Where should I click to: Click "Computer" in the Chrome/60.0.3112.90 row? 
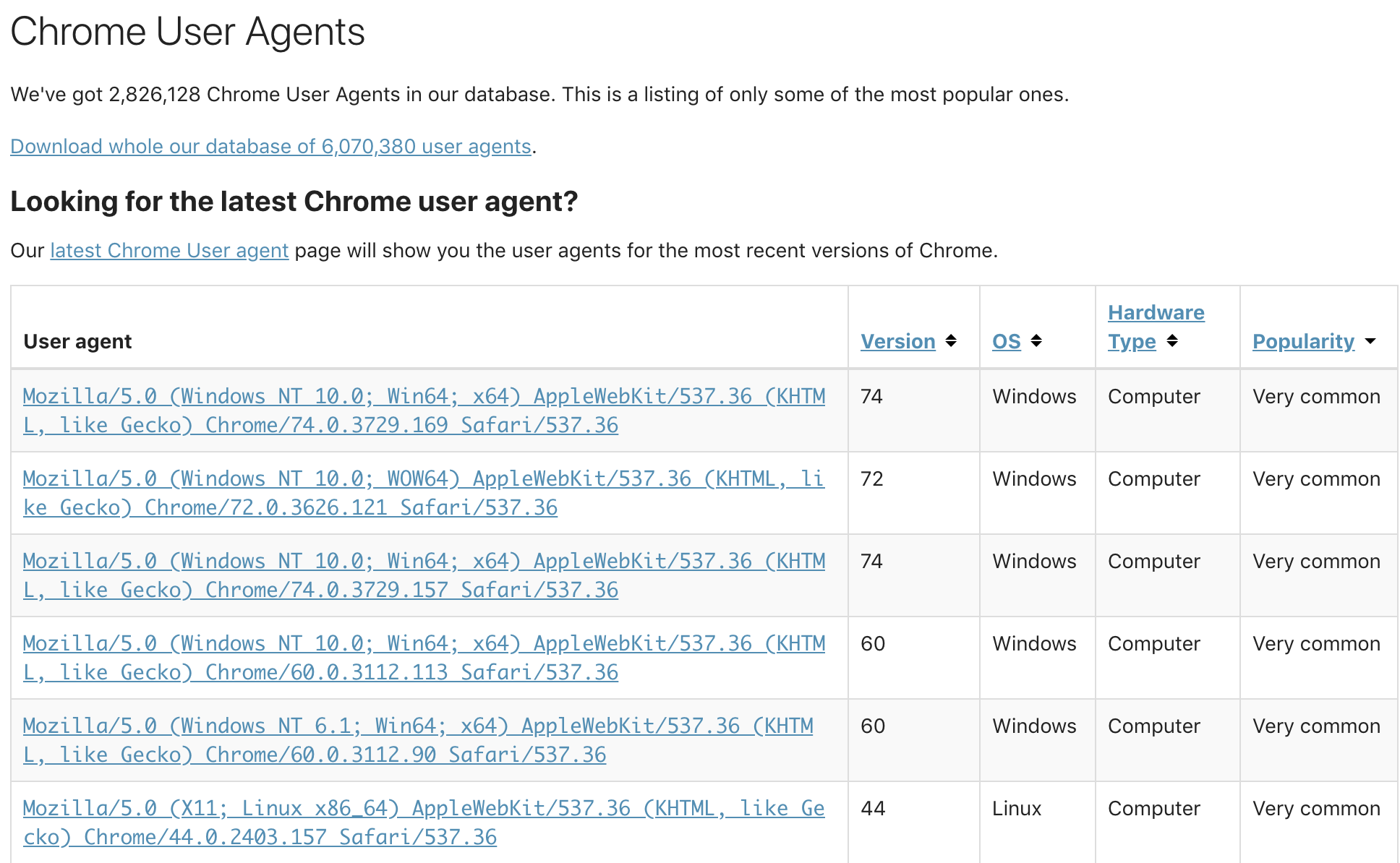click(x=1154, y=726)
